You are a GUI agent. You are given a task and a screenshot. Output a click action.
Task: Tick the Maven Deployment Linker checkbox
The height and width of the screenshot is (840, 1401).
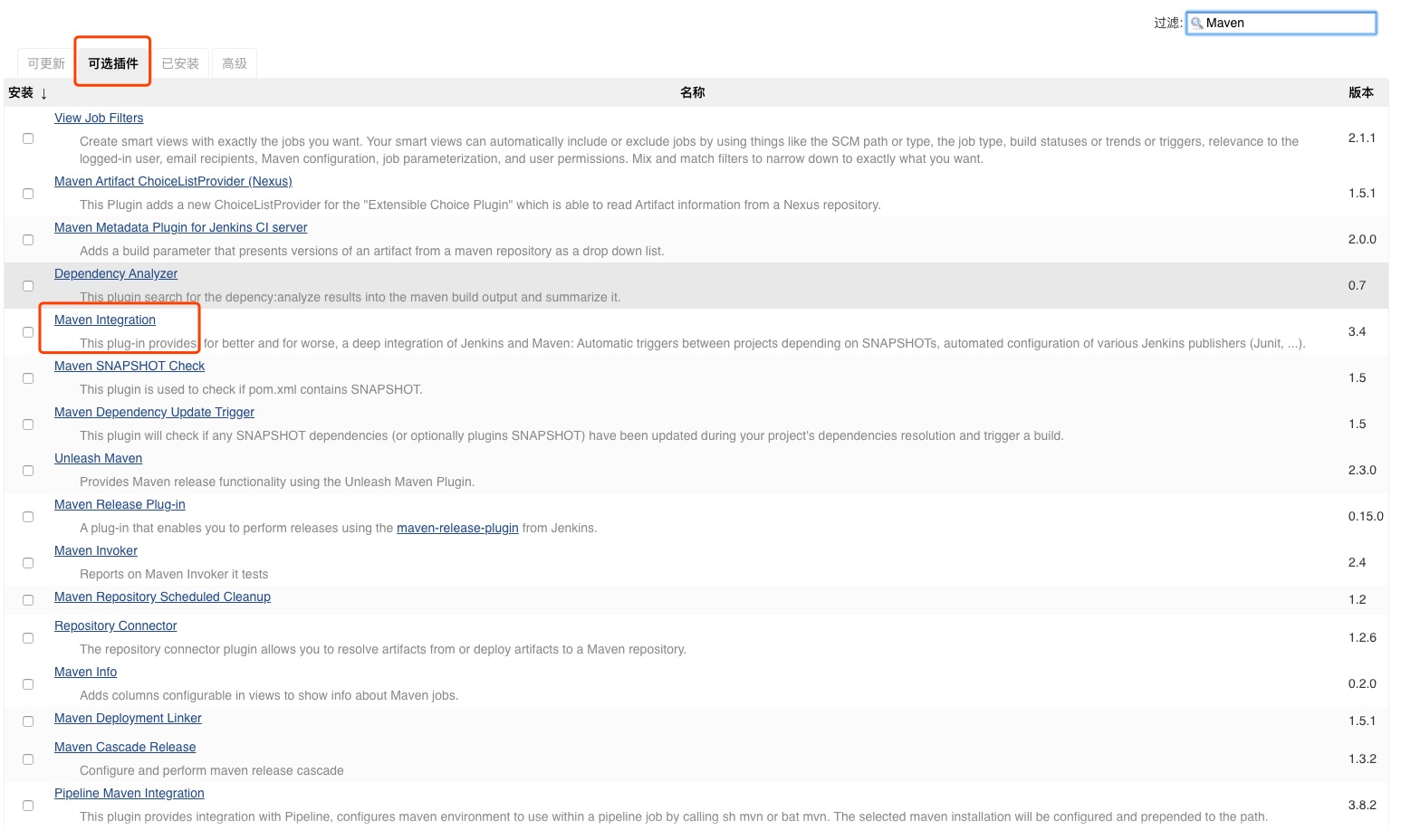pos(28,721)
